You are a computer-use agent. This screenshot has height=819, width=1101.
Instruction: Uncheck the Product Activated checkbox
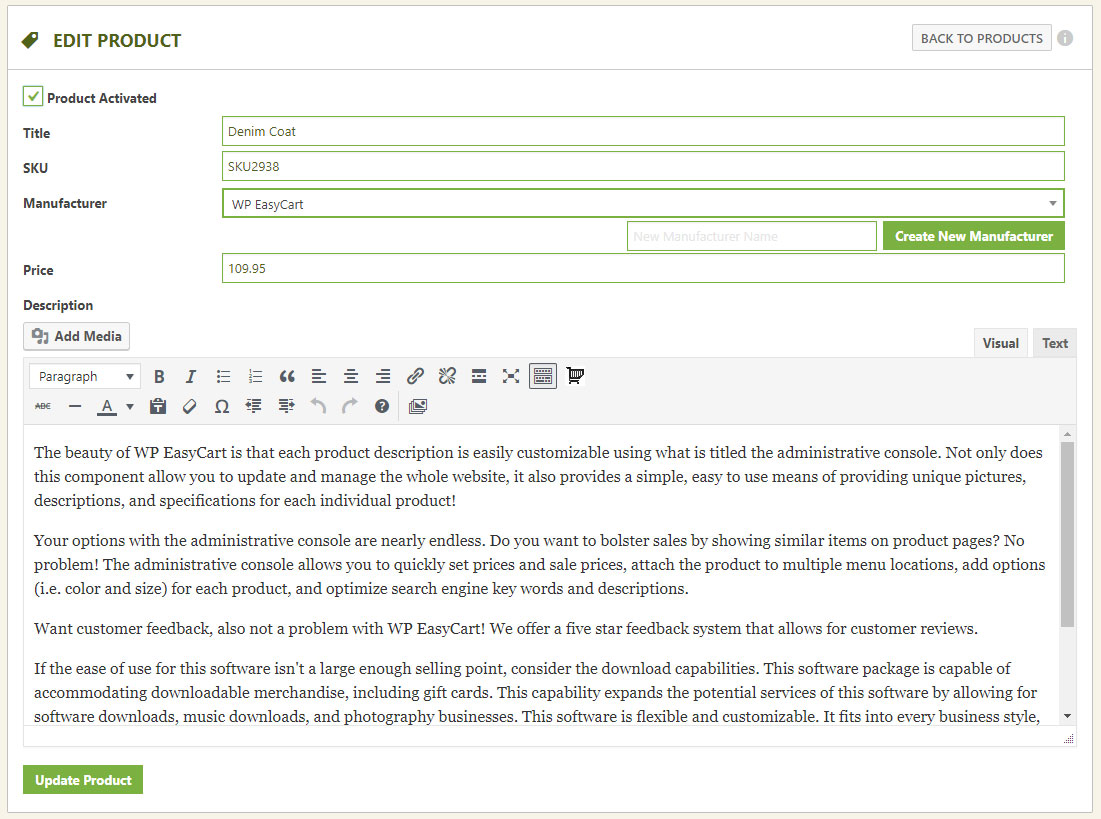[x=32, y=96]
